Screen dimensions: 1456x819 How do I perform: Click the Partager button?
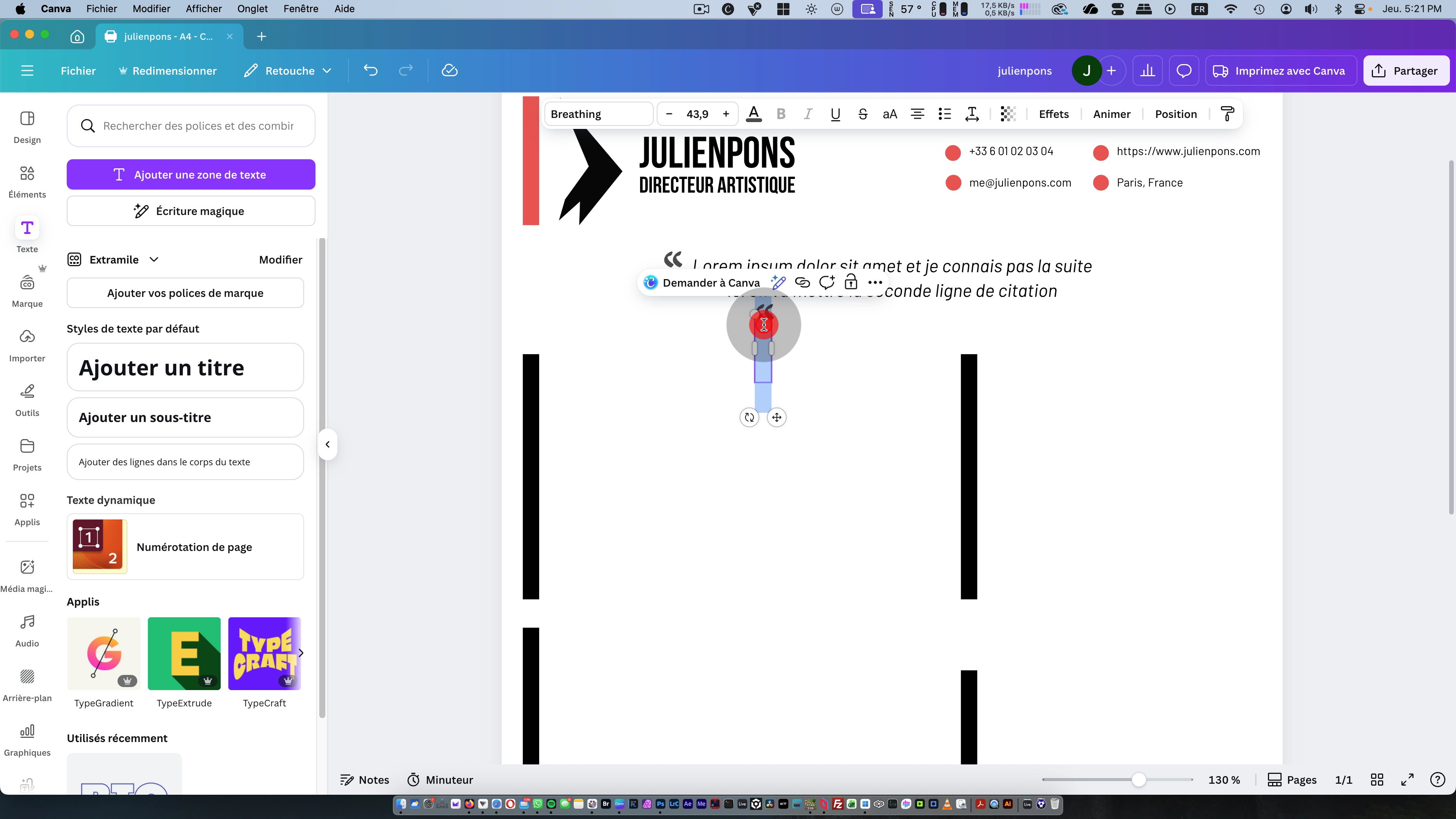(1406, 71)
